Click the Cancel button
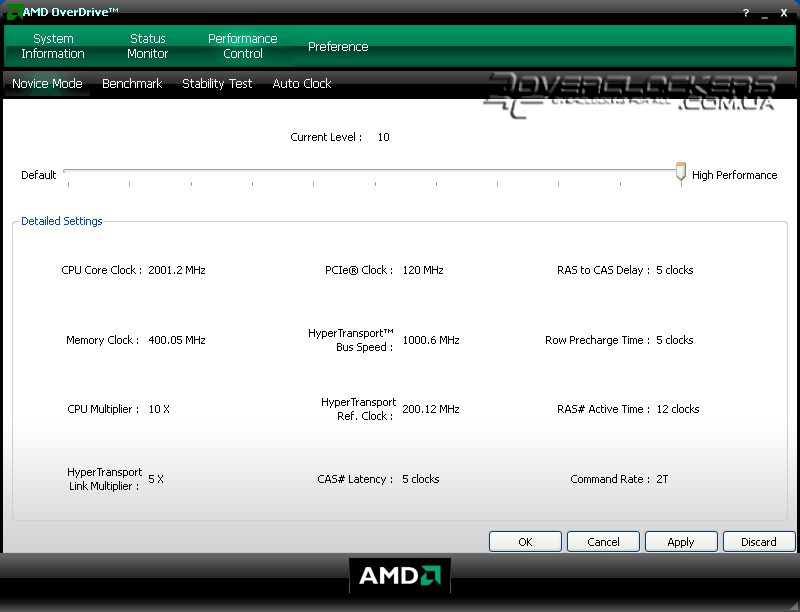The height and width of the screenshot is (612, 800). pyautogui.click(x=603, y=542)
